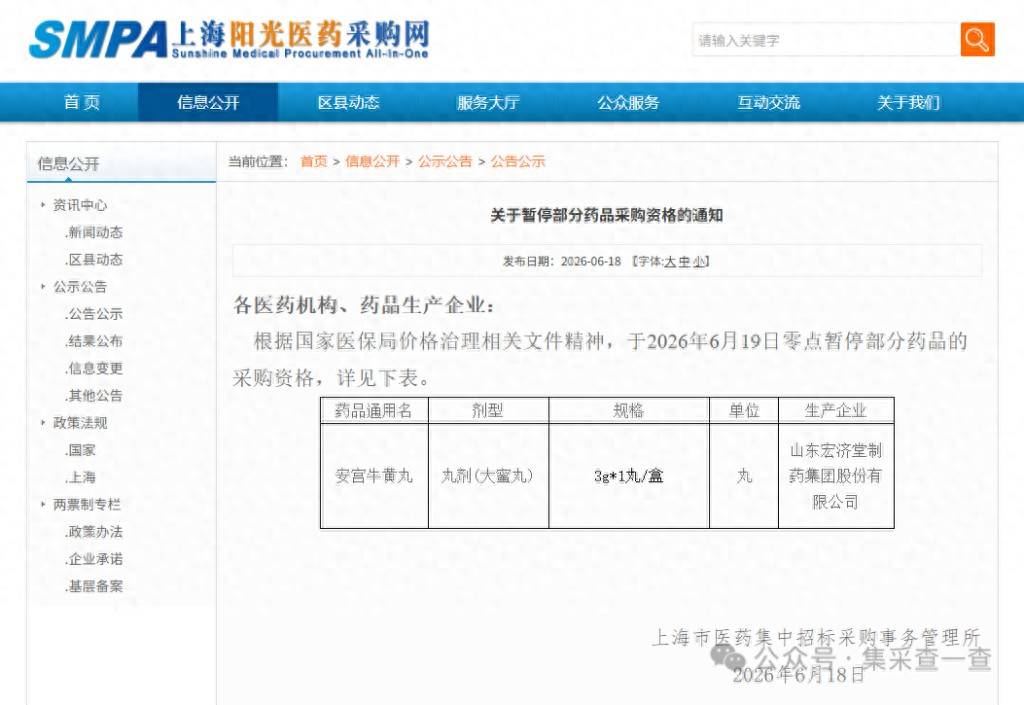This screenshot has width=1024, height=705.
Task: Open 结果公布 in the sidebar
Action: 94,341
